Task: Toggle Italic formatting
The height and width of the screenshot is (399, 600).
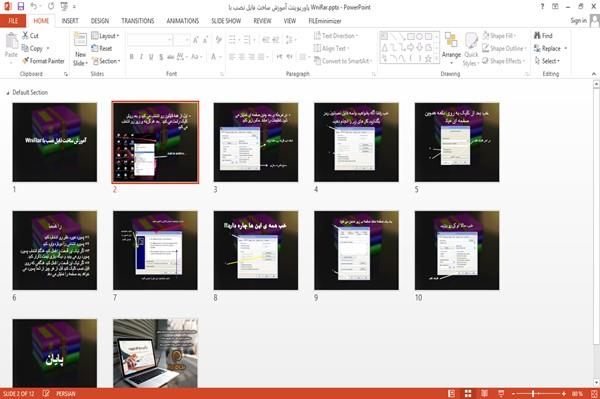Action: click(x=141, y=57)
